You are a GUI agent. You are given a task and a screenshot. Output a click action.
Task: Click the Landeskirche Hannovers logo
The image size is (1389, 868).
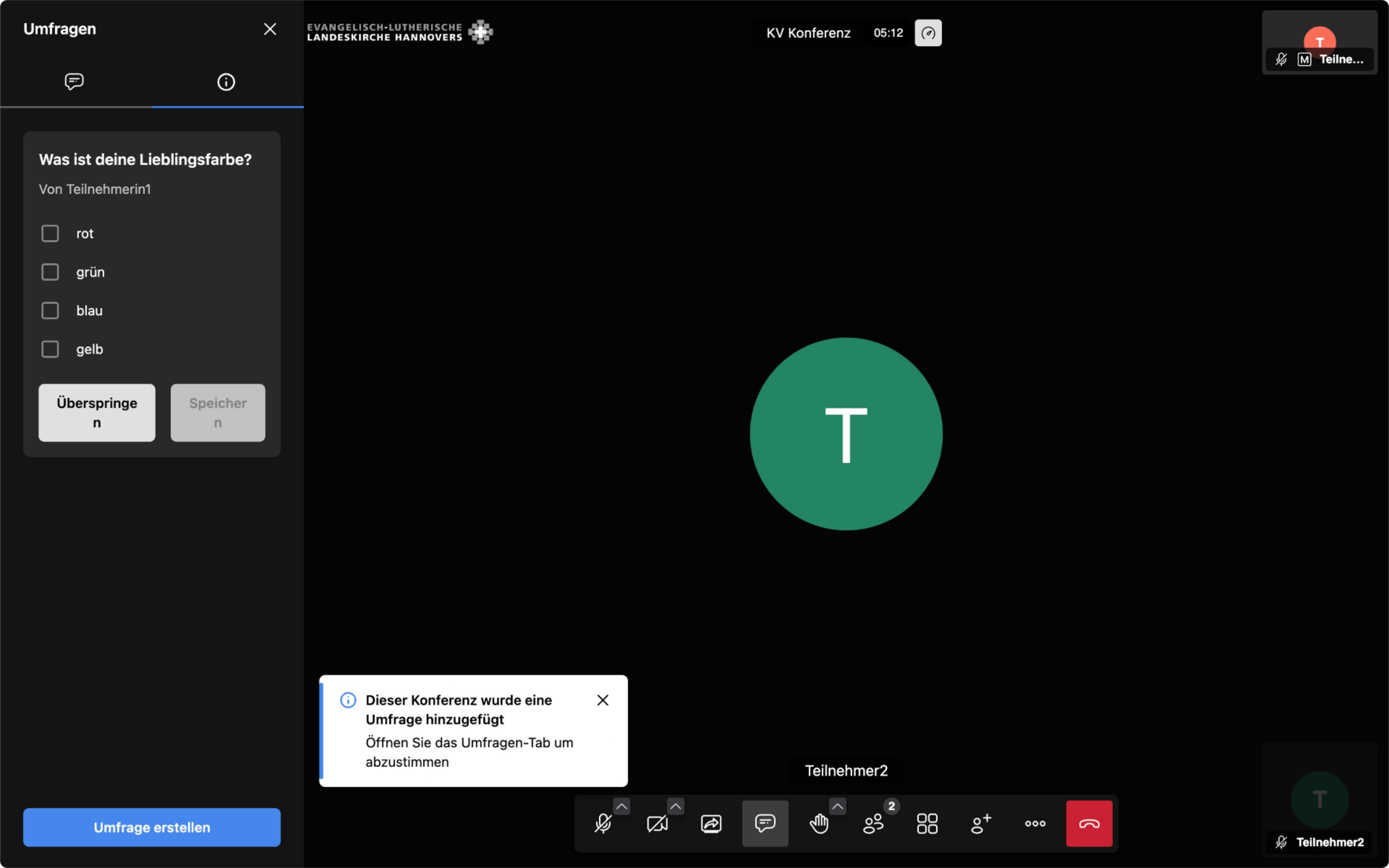click(x=400, y=32)
